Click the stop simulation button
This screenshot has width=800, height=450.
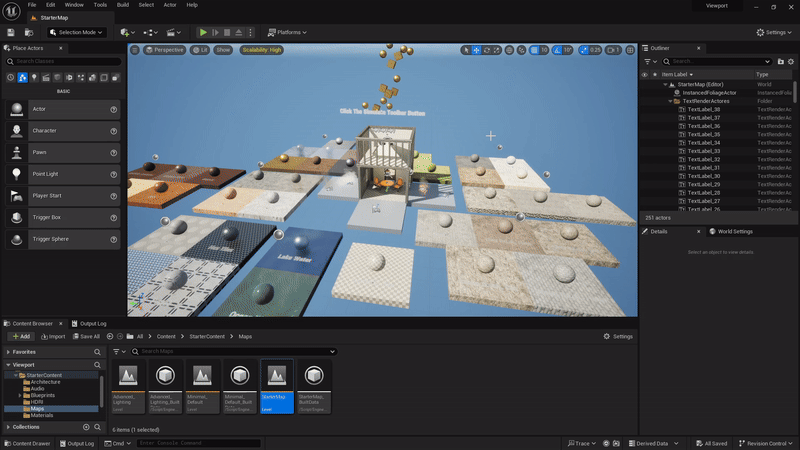(x=227, y=32)
